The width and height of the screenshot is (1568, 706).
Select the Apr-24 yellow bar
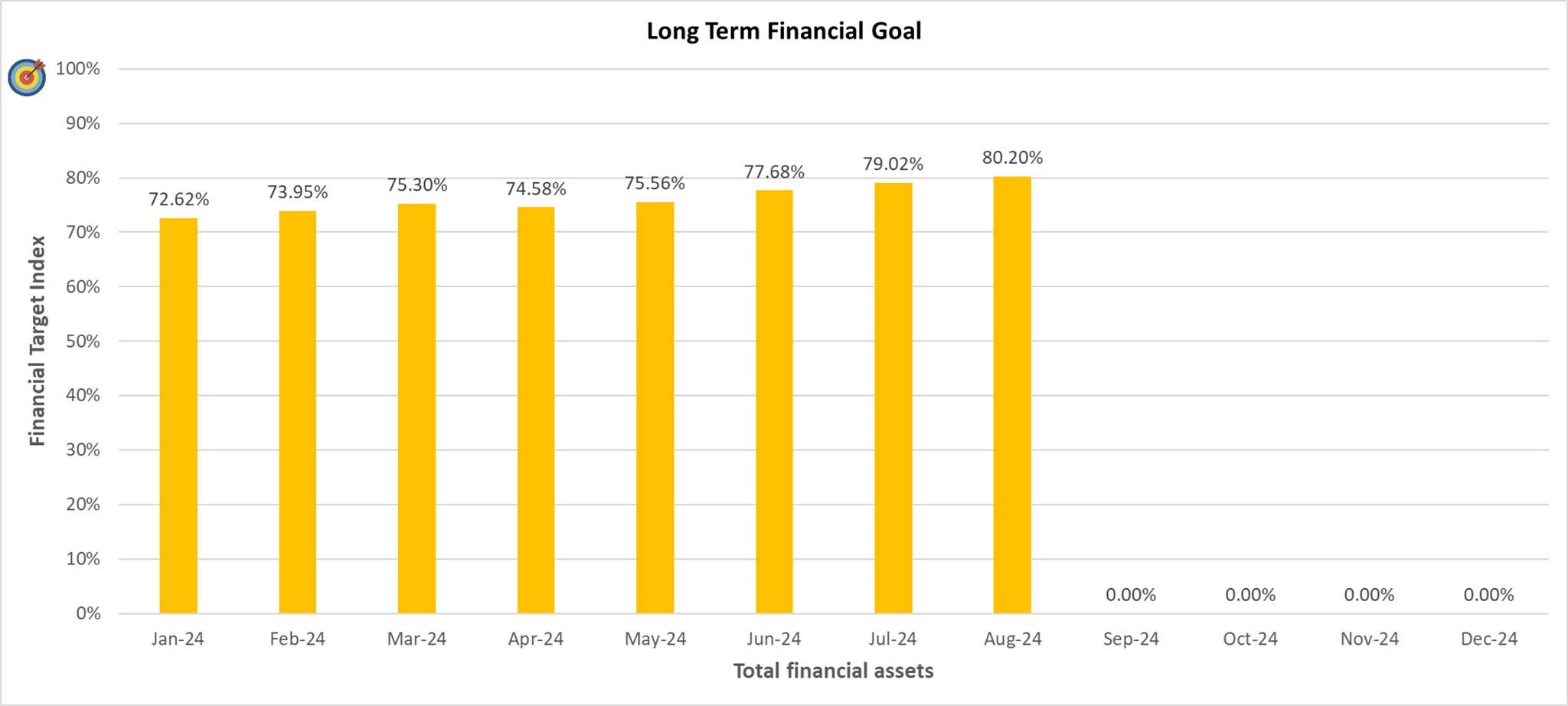(x=536, y=410)
